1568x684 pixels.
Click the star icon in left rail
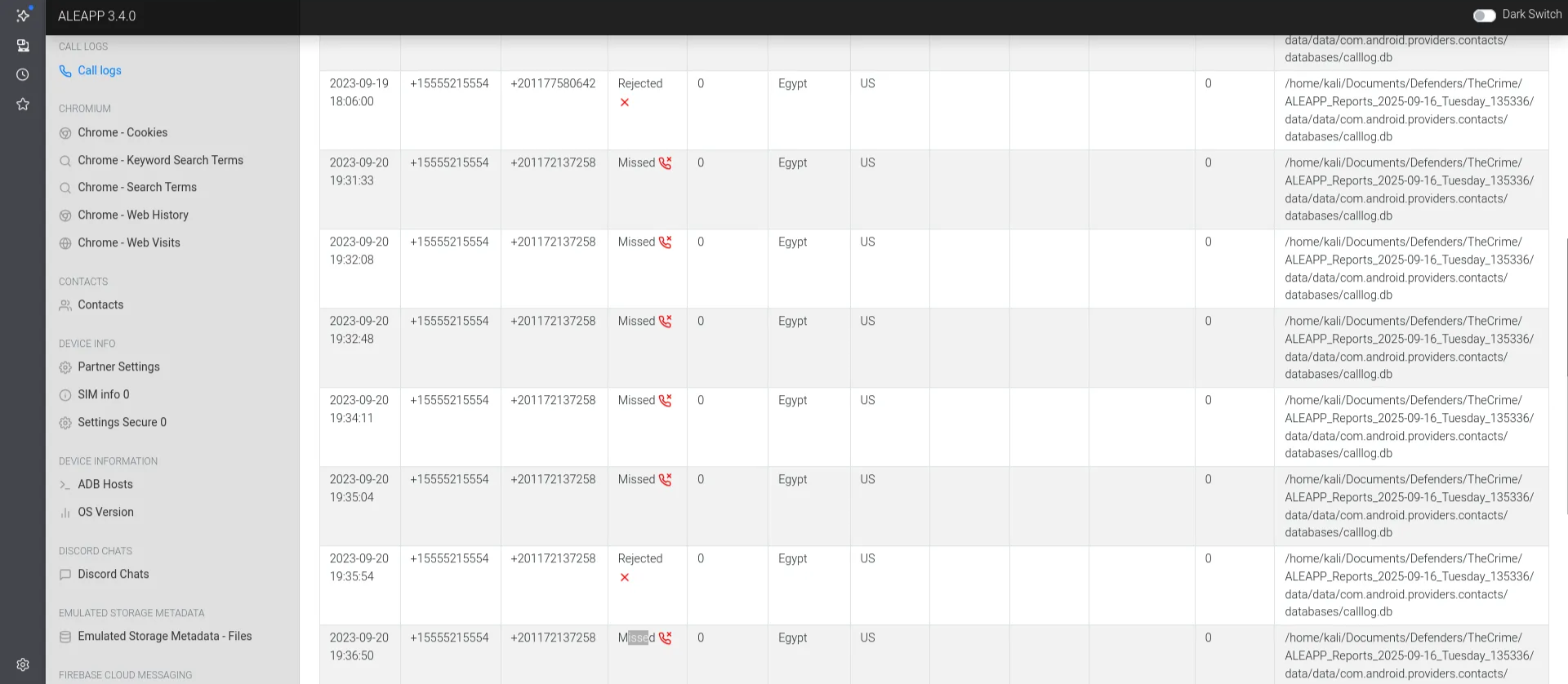[x=23, y=104]
